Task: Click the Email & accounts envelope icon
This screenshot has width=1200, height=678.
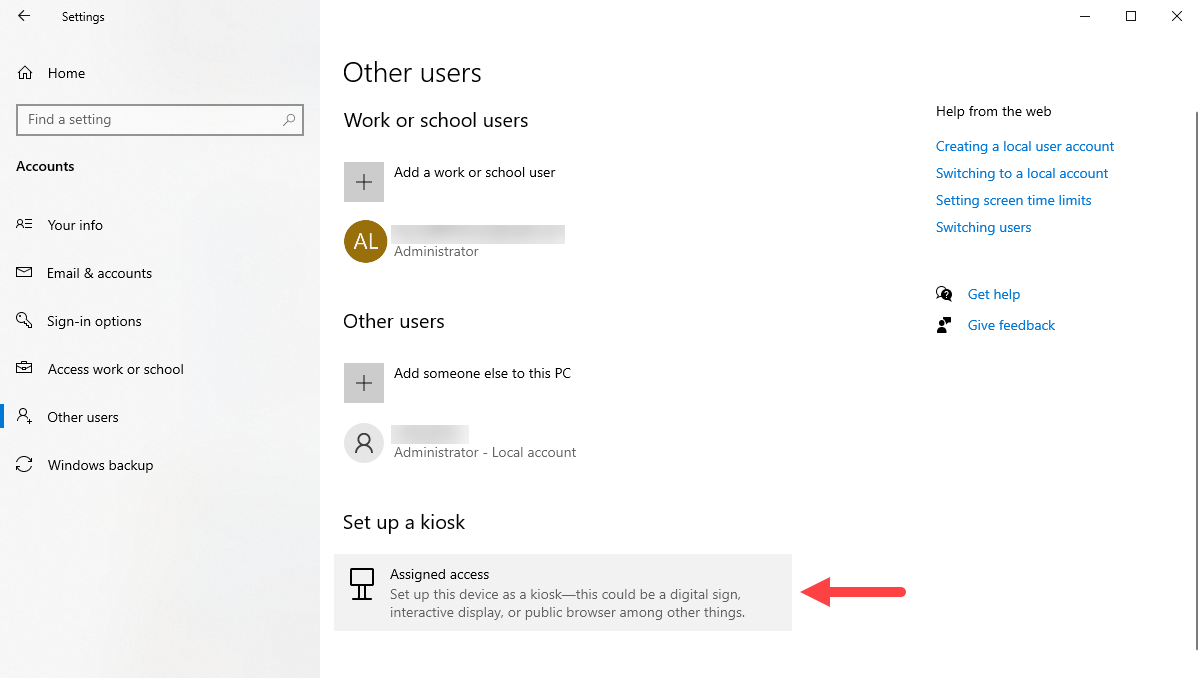Action: click(x=25, y=273)
